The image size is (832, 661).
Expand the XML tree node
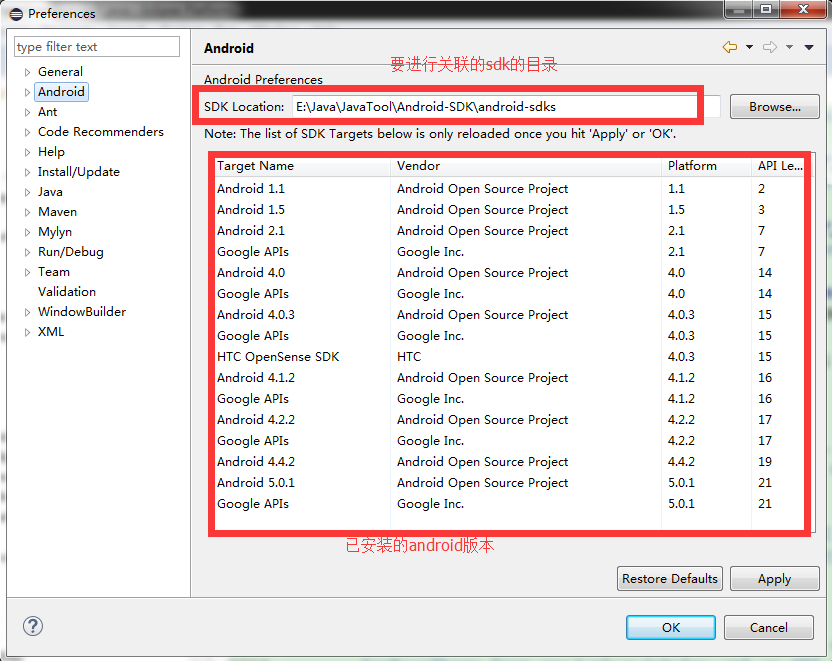point(28,333)
